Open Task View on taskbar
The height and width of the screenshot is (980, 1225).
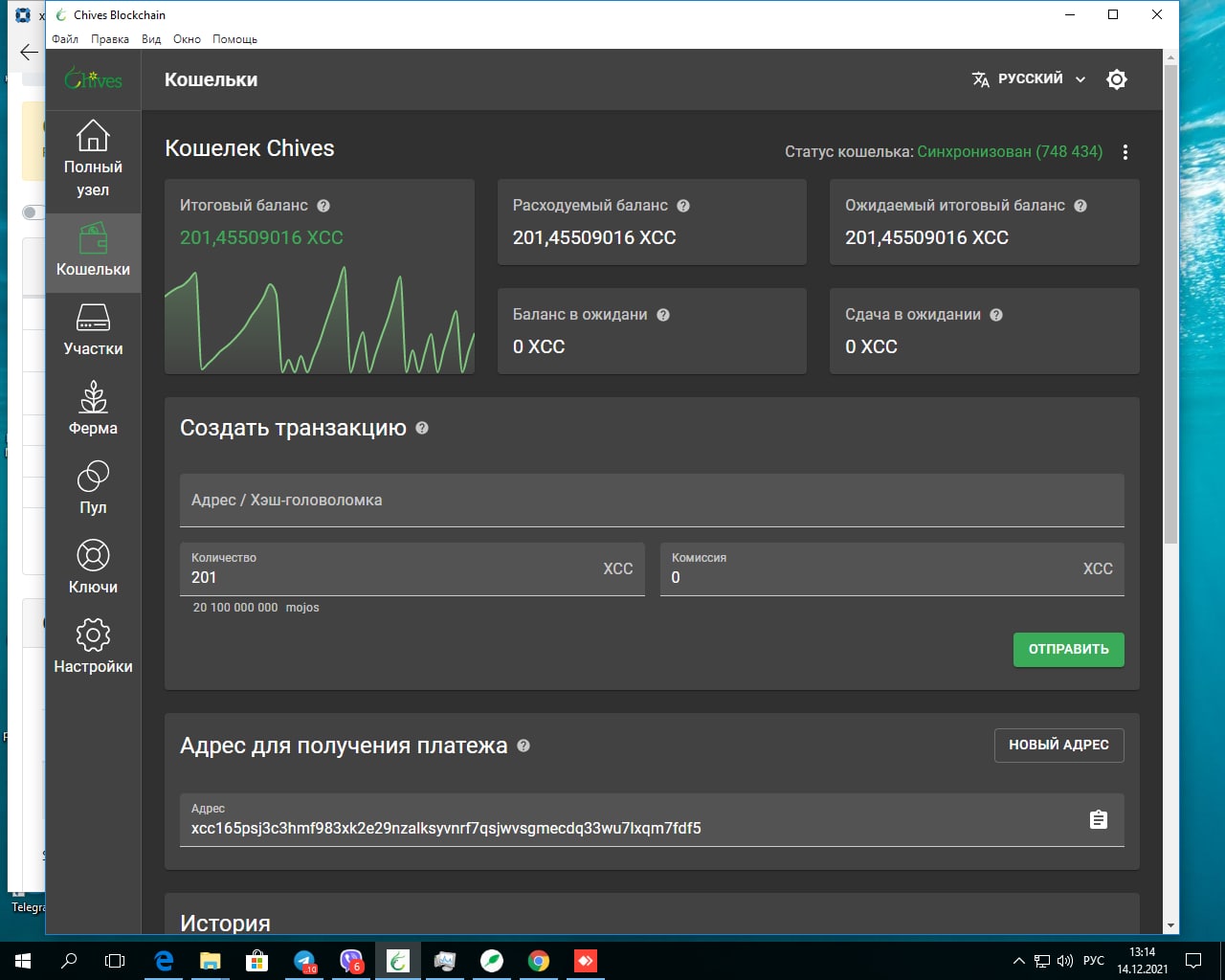115,960
